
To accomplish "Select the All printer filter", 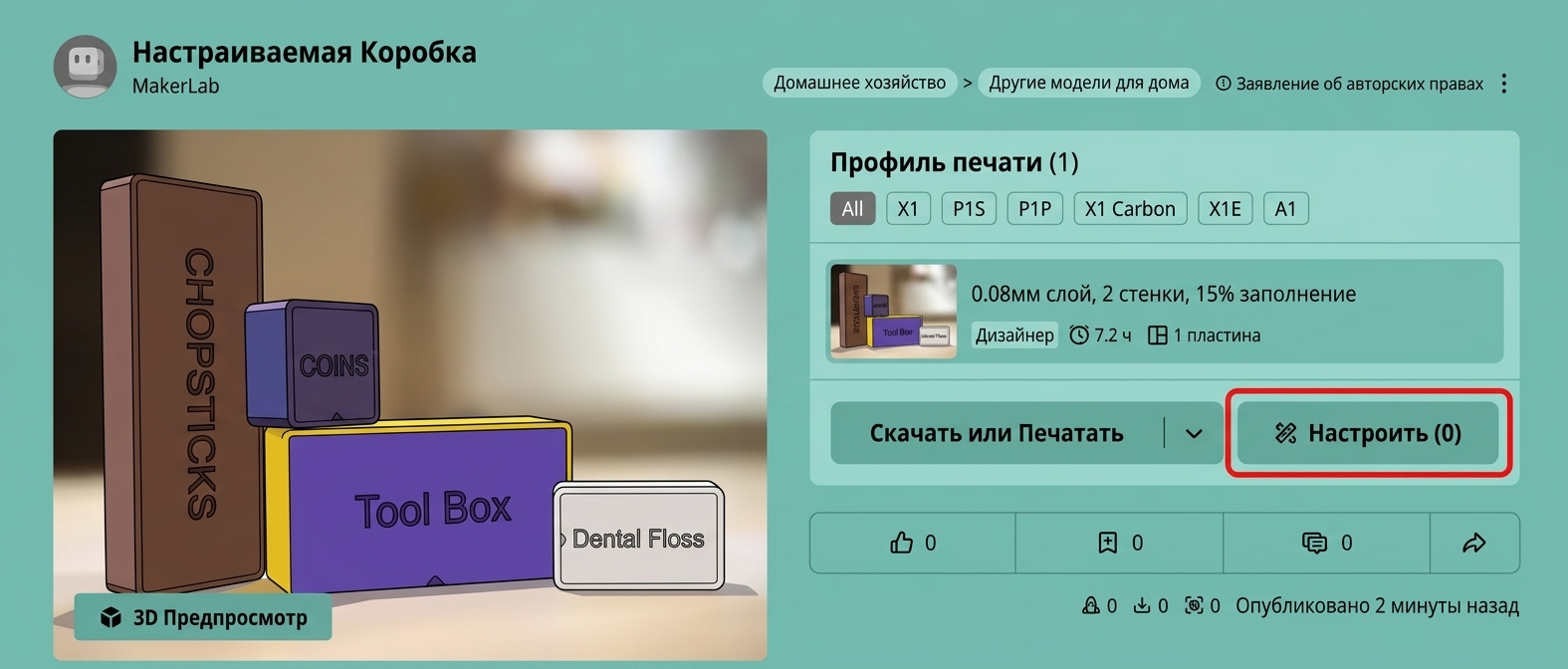I will coord(852,209).
